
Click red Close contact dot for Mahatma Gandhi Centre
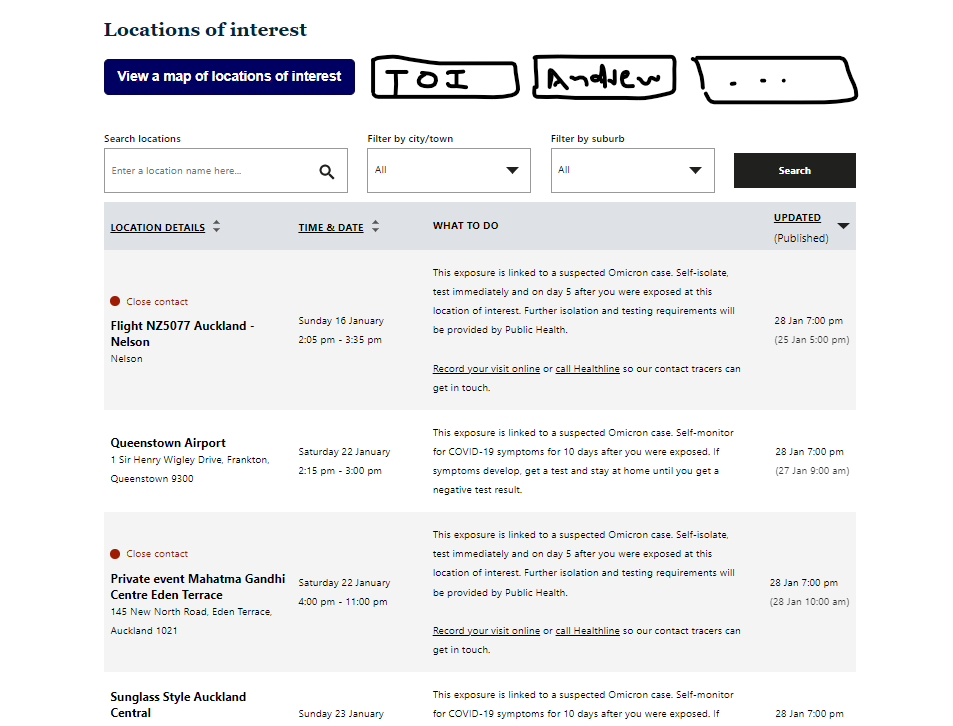pos(115,553)
